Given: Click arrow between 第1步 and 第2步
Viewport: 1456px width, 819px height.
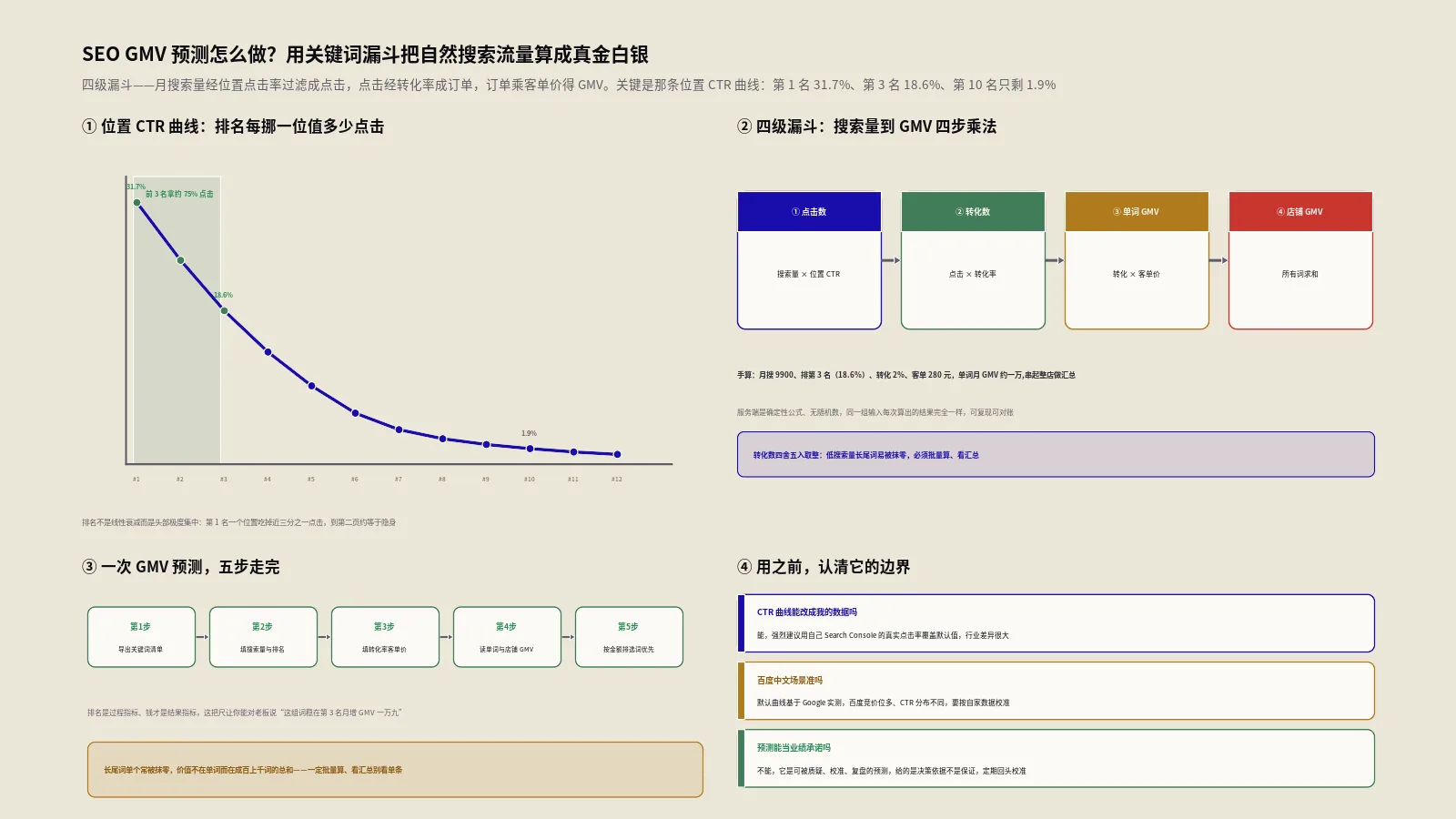Looking at the screenshot, I should point(202,637).
